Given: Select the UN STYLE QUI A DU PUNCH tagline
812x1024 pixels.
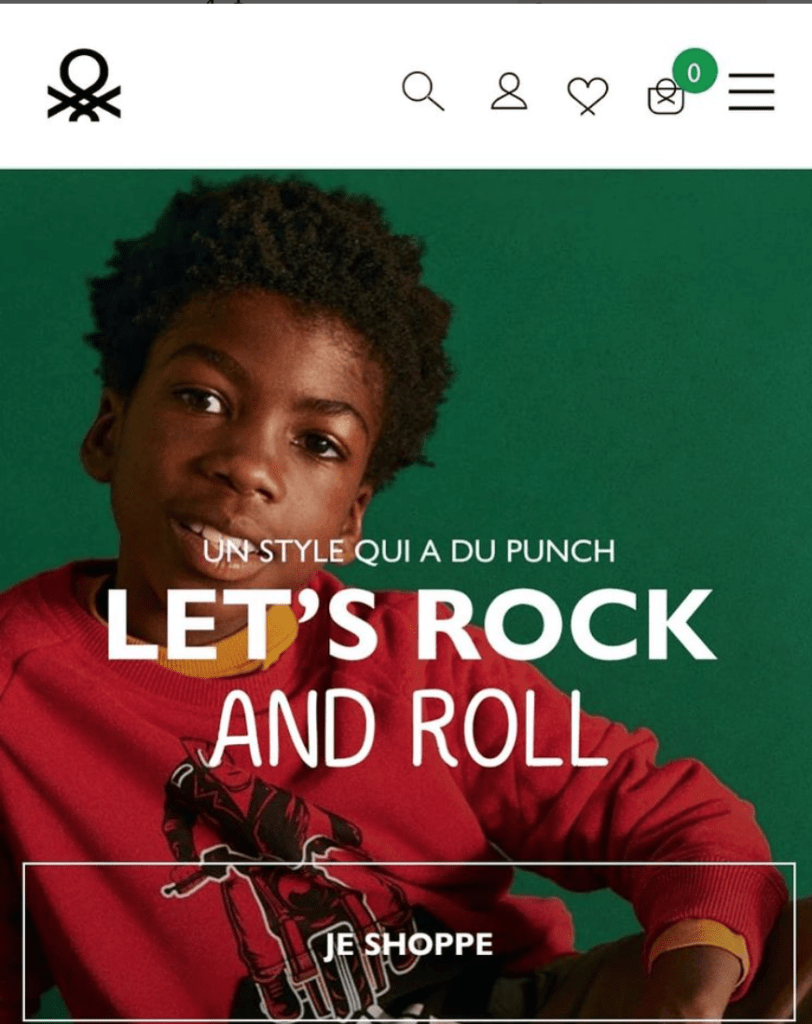Looking at the screenshot, I should 409,551.
